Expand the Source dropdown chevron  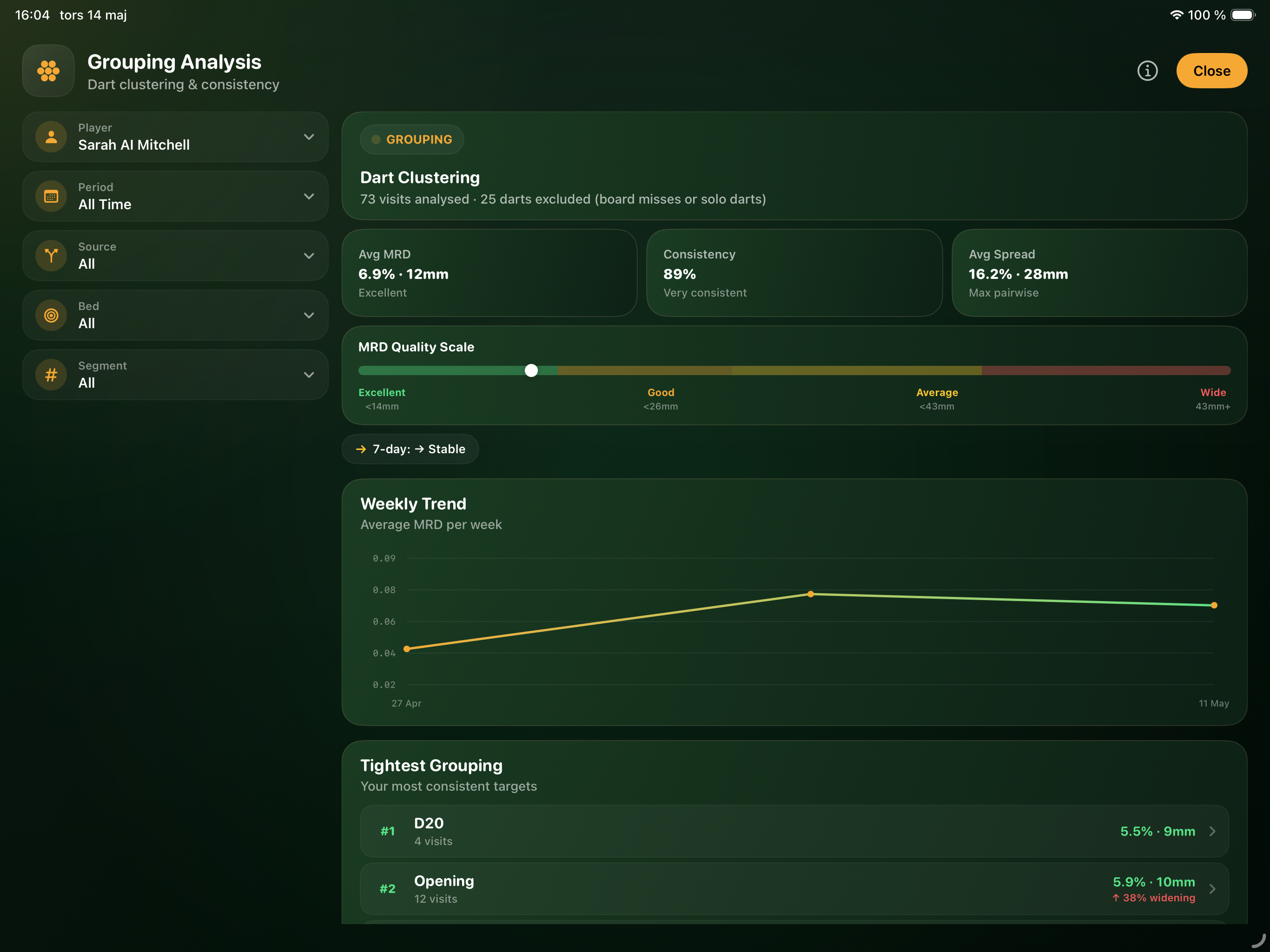309,256
